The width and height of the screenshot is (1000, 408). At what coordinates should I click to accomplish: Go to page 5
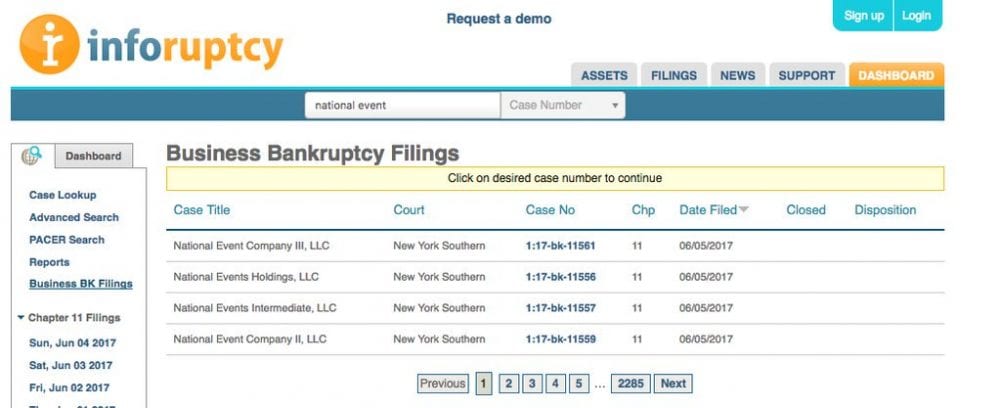[578, 383]
